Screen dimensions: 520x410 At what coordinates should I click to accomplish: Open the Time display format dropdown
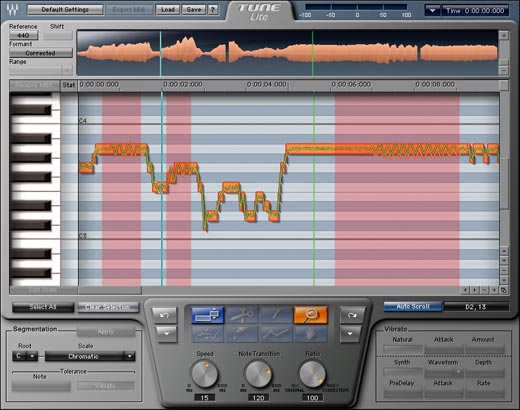tap(432, 10)
